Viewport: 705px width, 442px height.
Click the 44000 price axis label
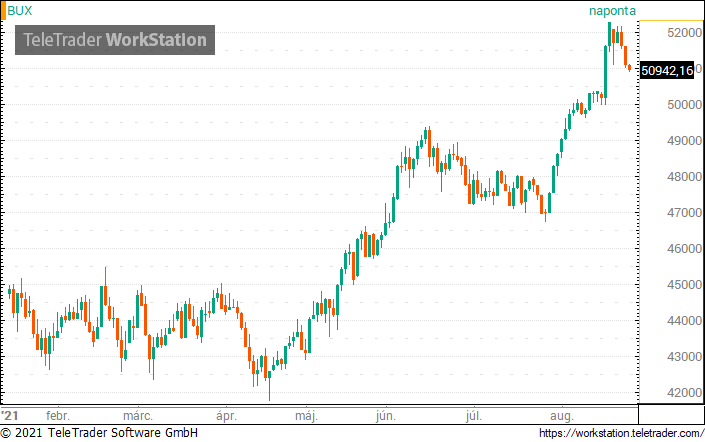(684, 321)
